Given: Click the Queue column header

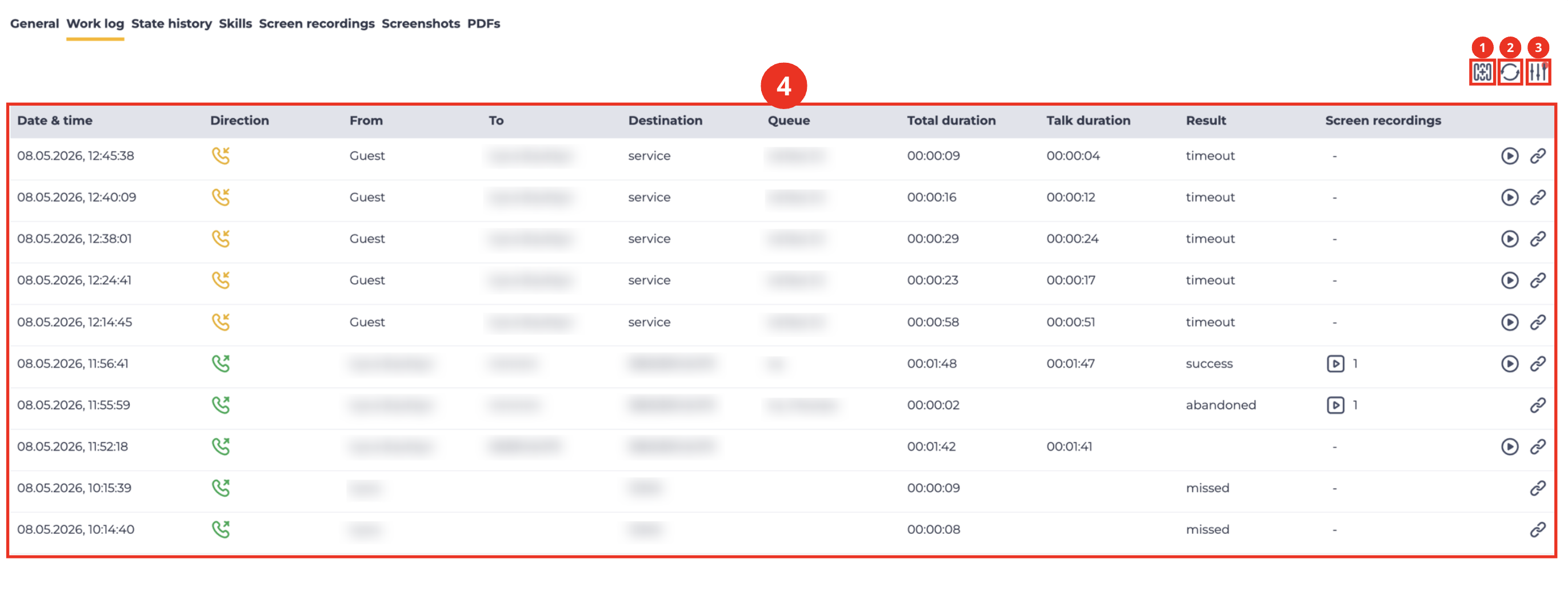Looking at the screenshot, I should coord(788,120).
